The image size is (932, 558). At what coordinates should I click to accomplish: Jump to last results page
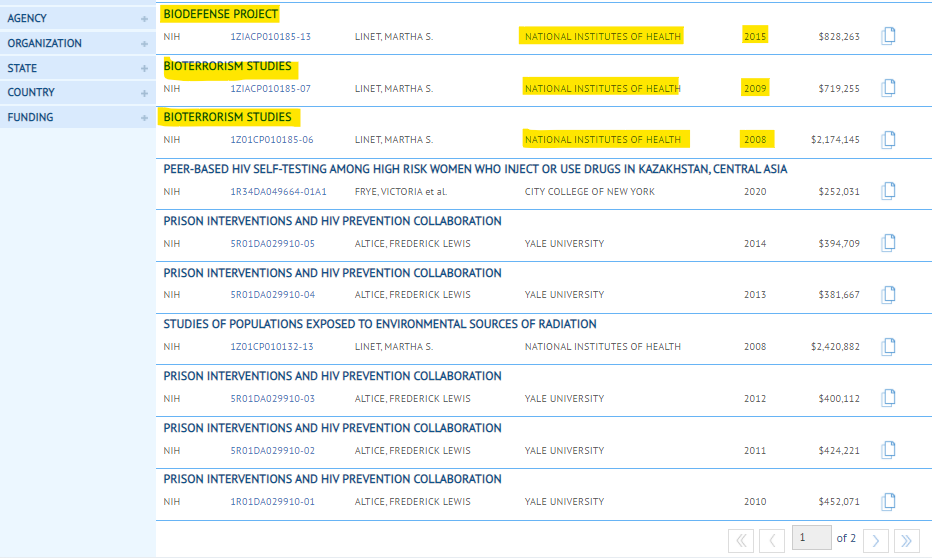[x=906, y=540]
